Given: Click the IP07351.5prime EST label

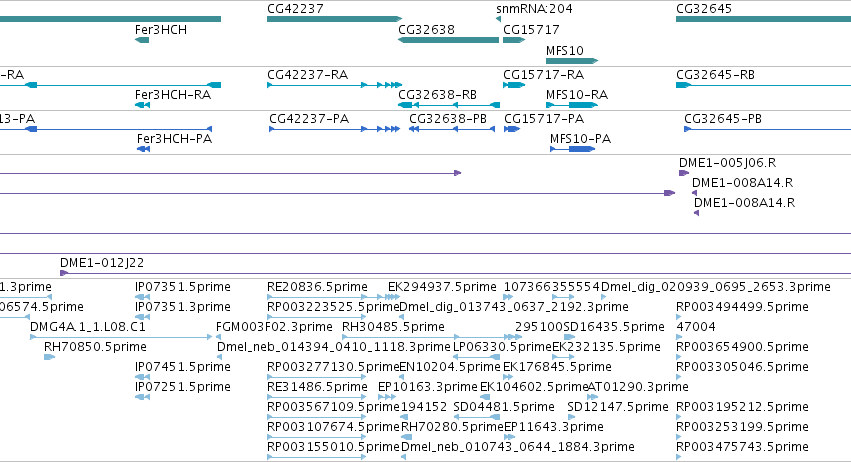Looking at the screenshot, I should pos(183,287).
